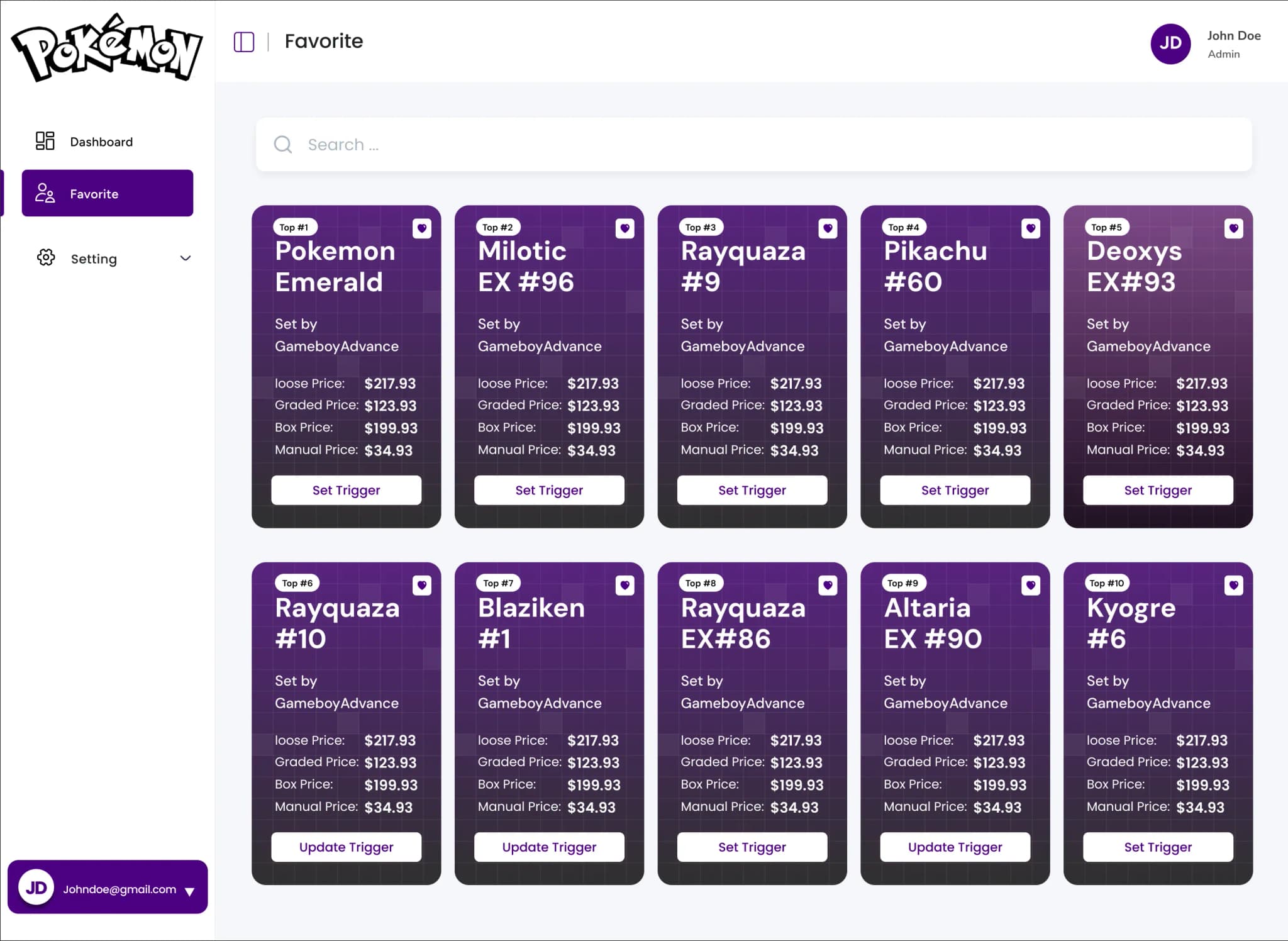The width and height of the screenshot is (1288, 941).
Task: Expand the Setting menu chevron
Action: [186, 258]
